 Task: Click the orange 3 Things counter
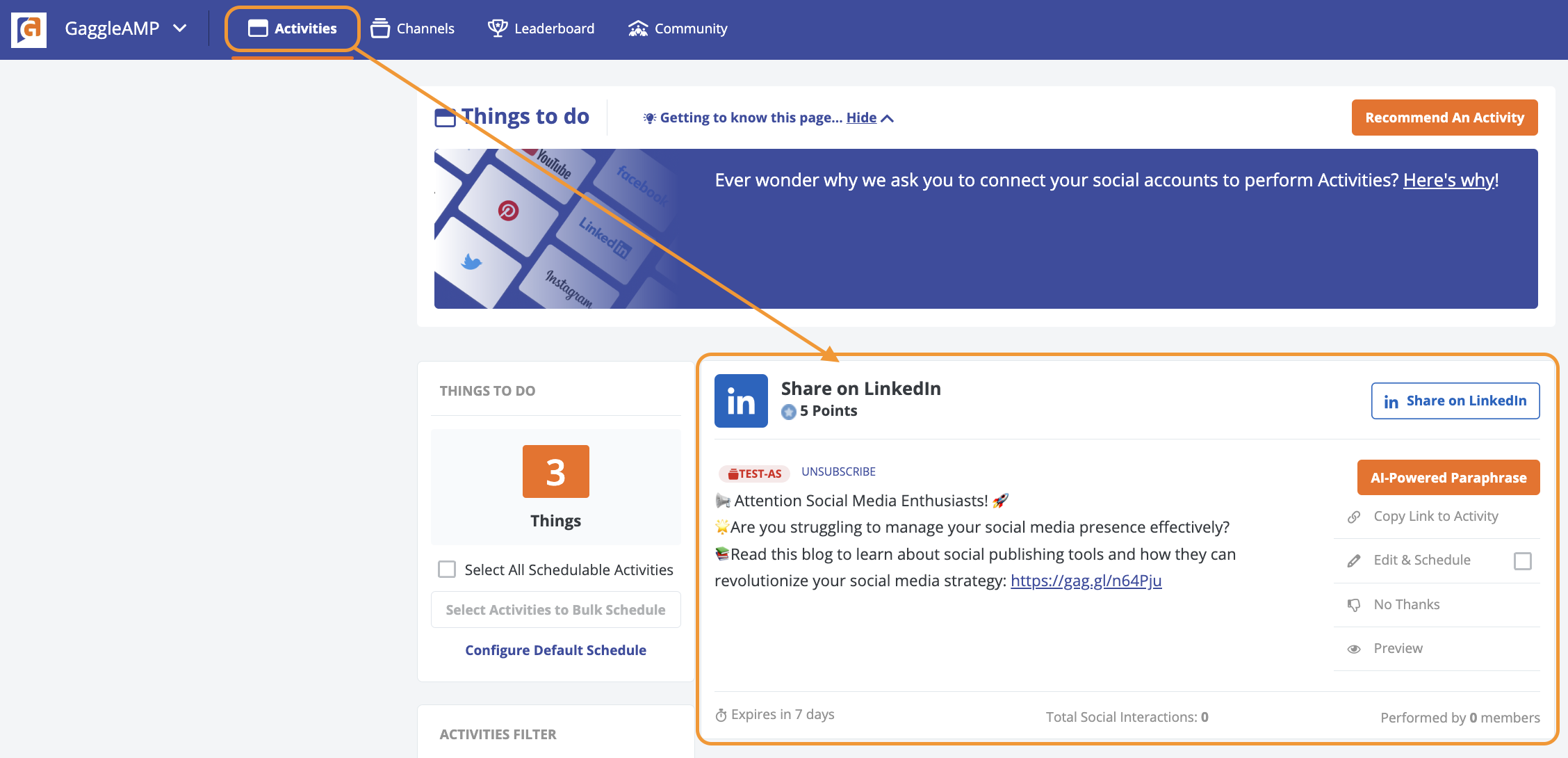click(x=555, y=472)
